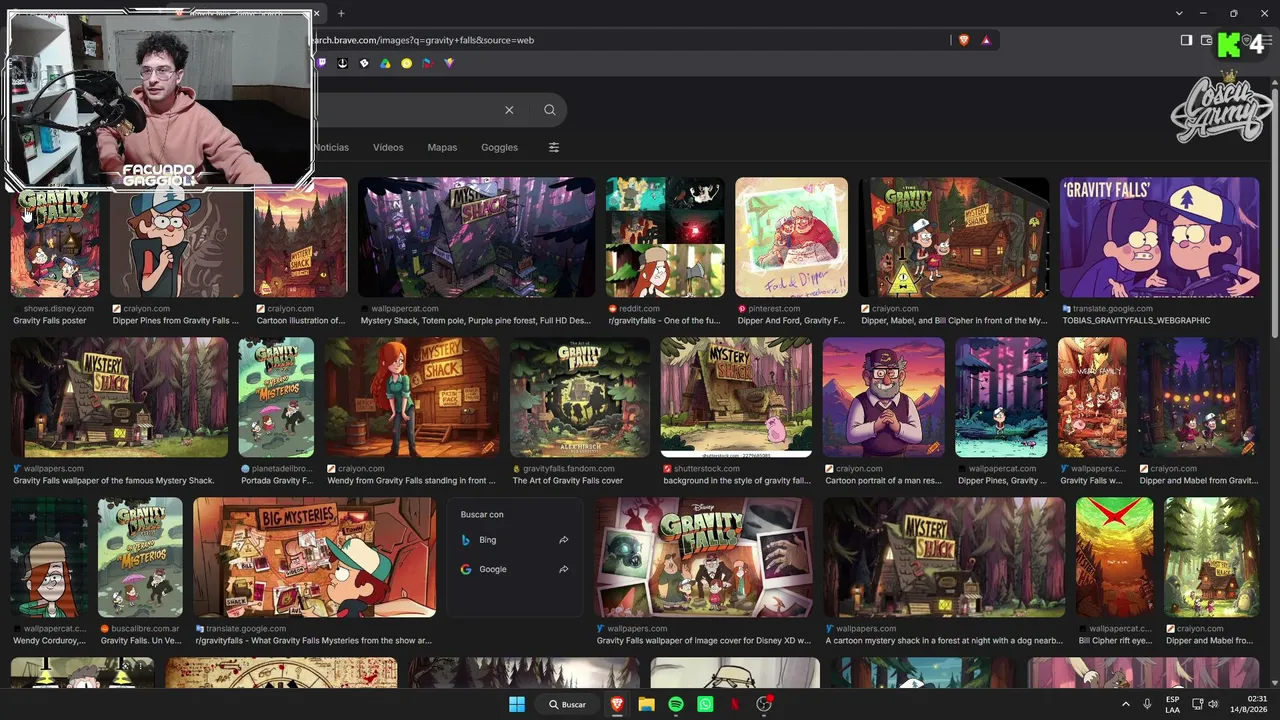Search with Bing option
Screen dimensions: 1280x720
coord(515,540)
